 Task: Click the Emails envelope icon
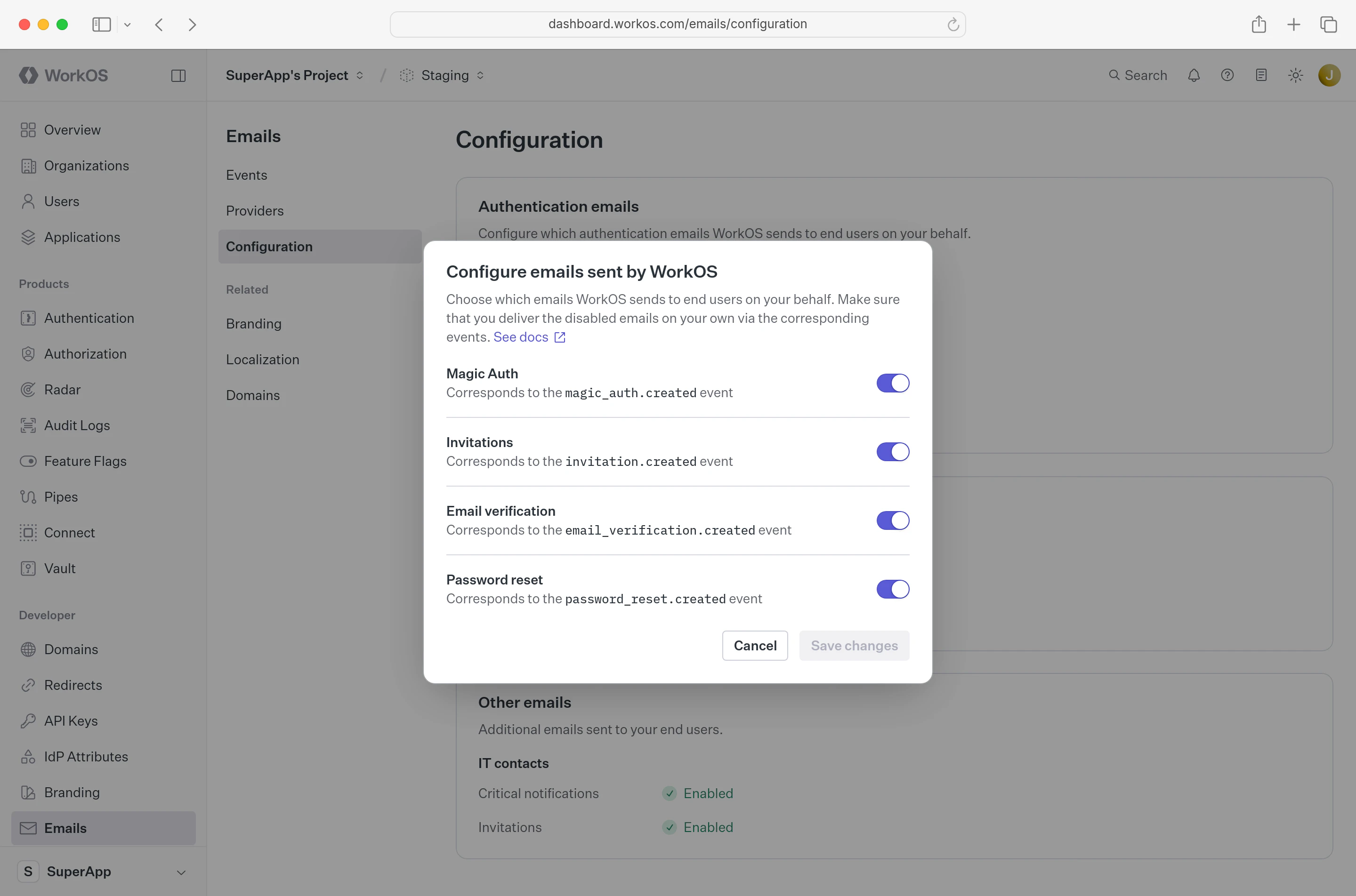pos(28,828)
